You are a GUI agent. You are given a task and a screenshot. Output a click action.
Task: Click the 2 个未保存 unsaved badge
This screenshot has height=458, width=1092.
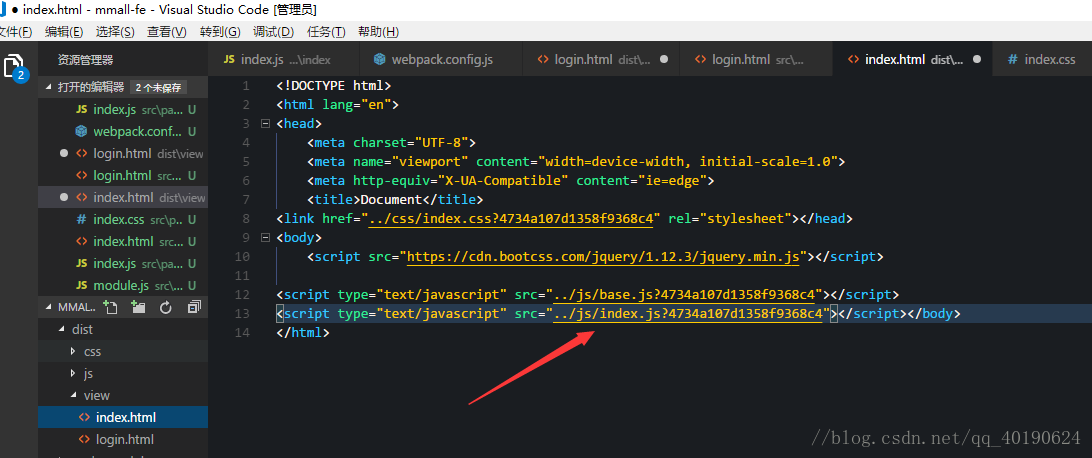point(158,88)
